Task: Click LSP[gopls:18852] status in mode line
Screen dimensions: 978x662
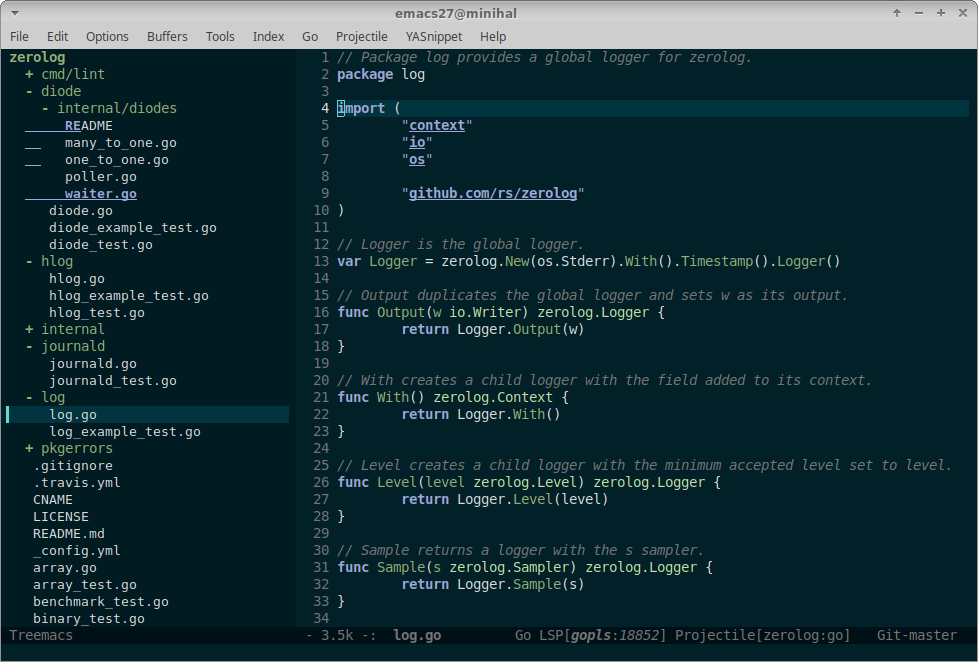Action: [x=603, y=635]
